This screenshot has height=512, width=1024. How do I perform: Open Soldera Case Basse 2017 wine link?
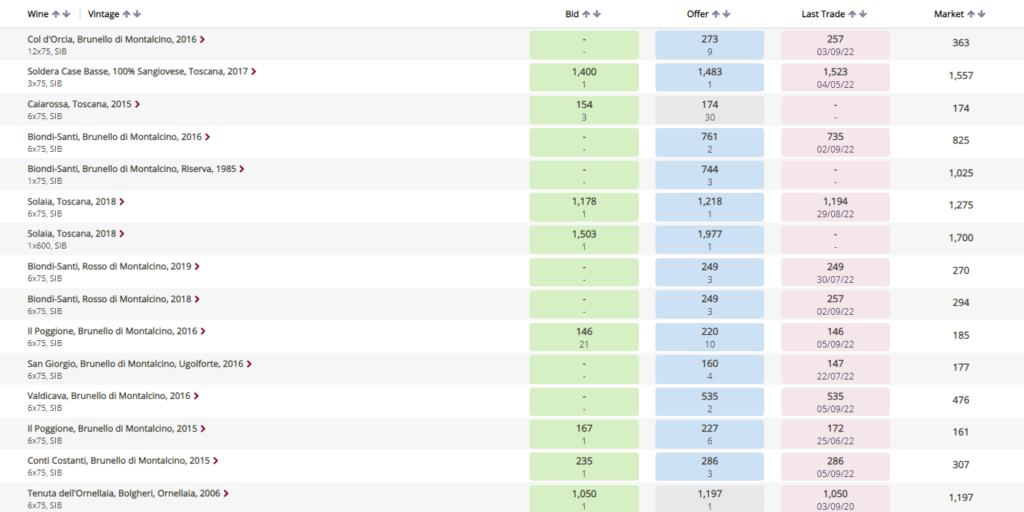138,72
